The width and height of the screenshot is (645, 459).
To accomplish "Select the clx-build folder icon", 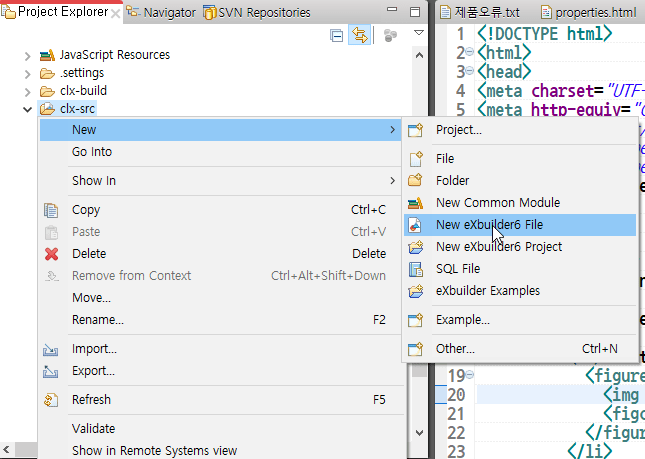I will (x=47, y=91).
